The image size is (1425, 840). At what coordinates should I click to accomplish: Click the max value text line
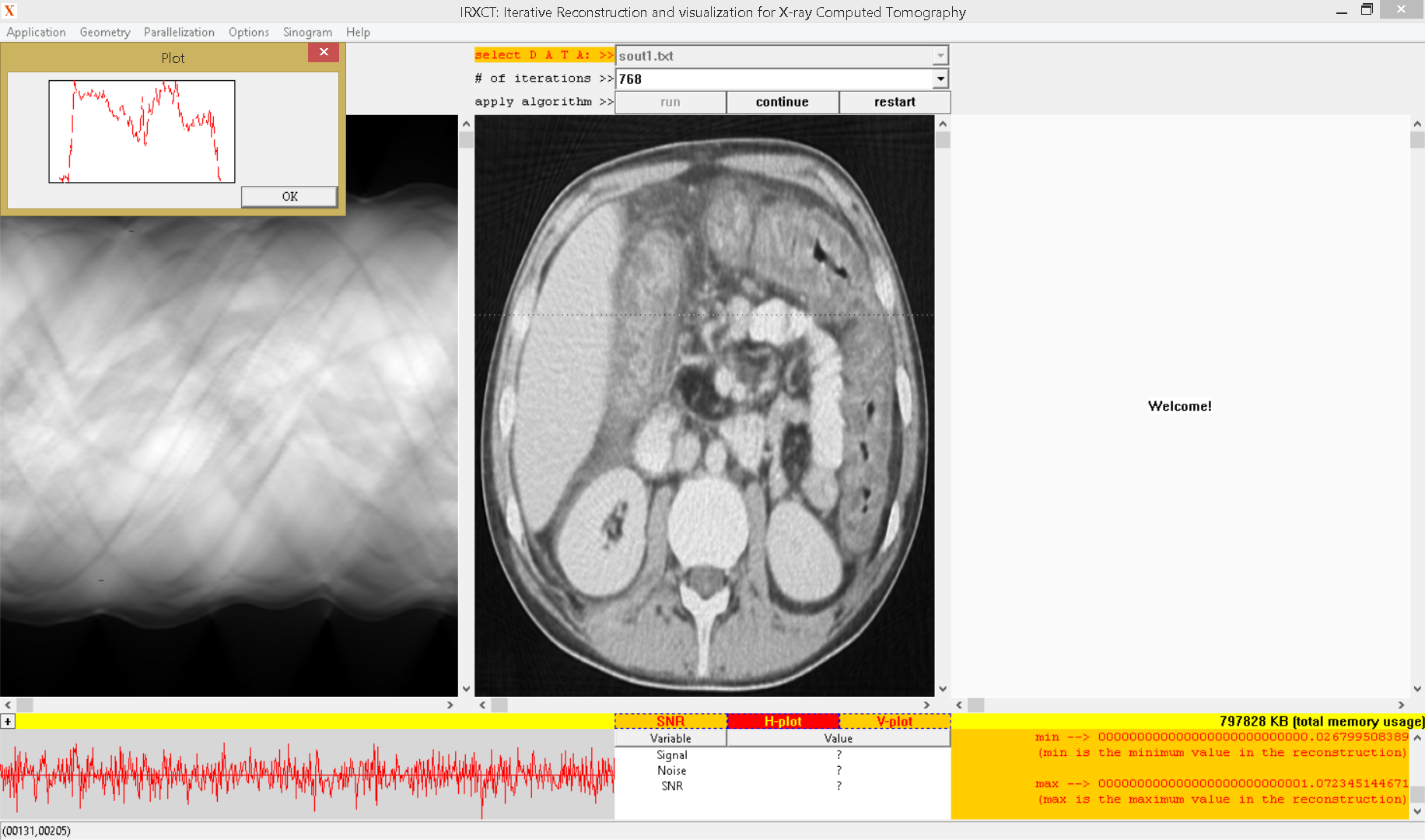pyautogui.click(x=1221, y=783)
